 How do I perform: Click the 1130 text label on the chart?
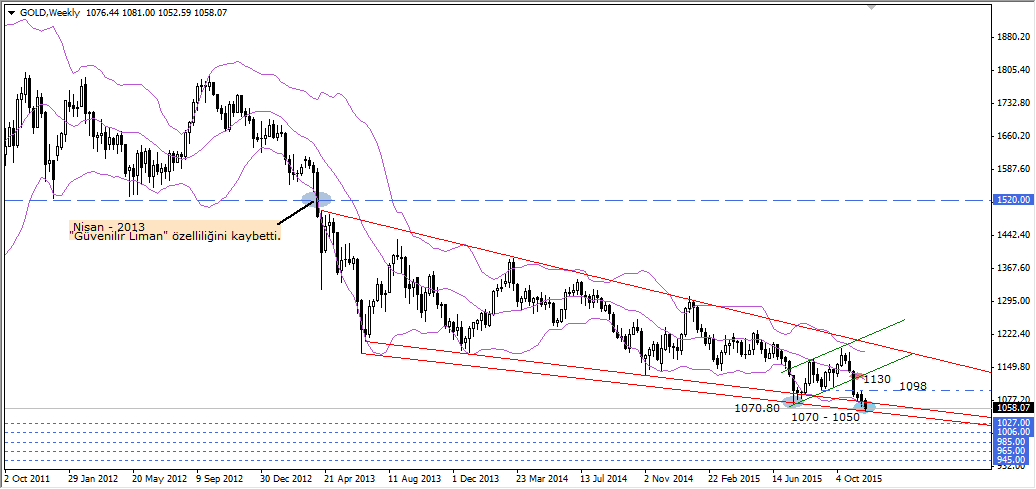point(877,379)
